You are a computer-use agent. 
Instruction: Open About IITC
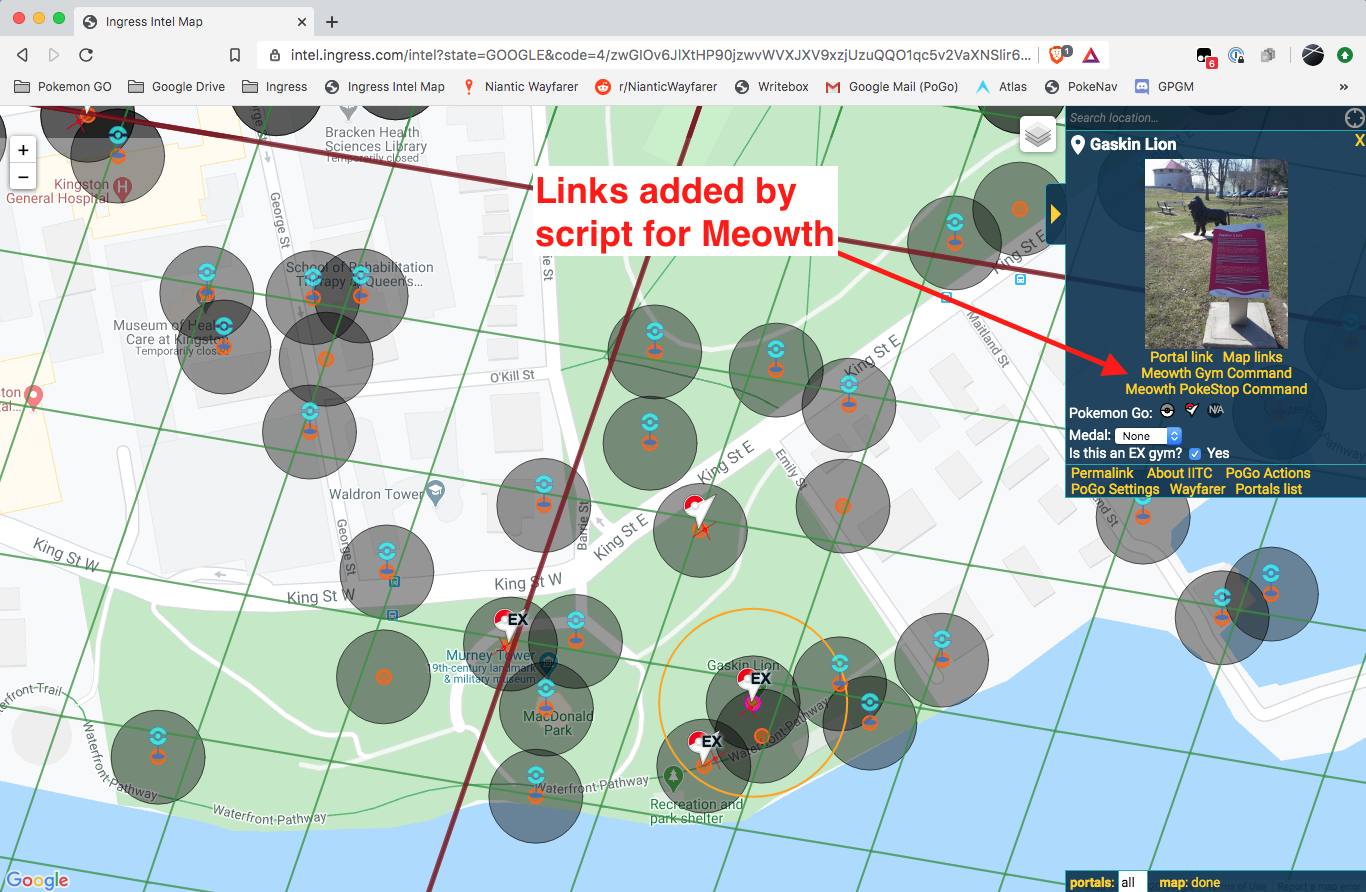(1179, 473)
